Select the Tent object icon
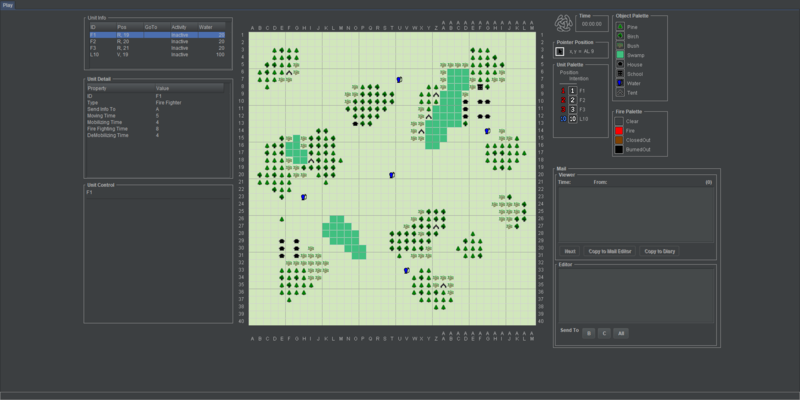The image size is (800, 400). point(620,91)
